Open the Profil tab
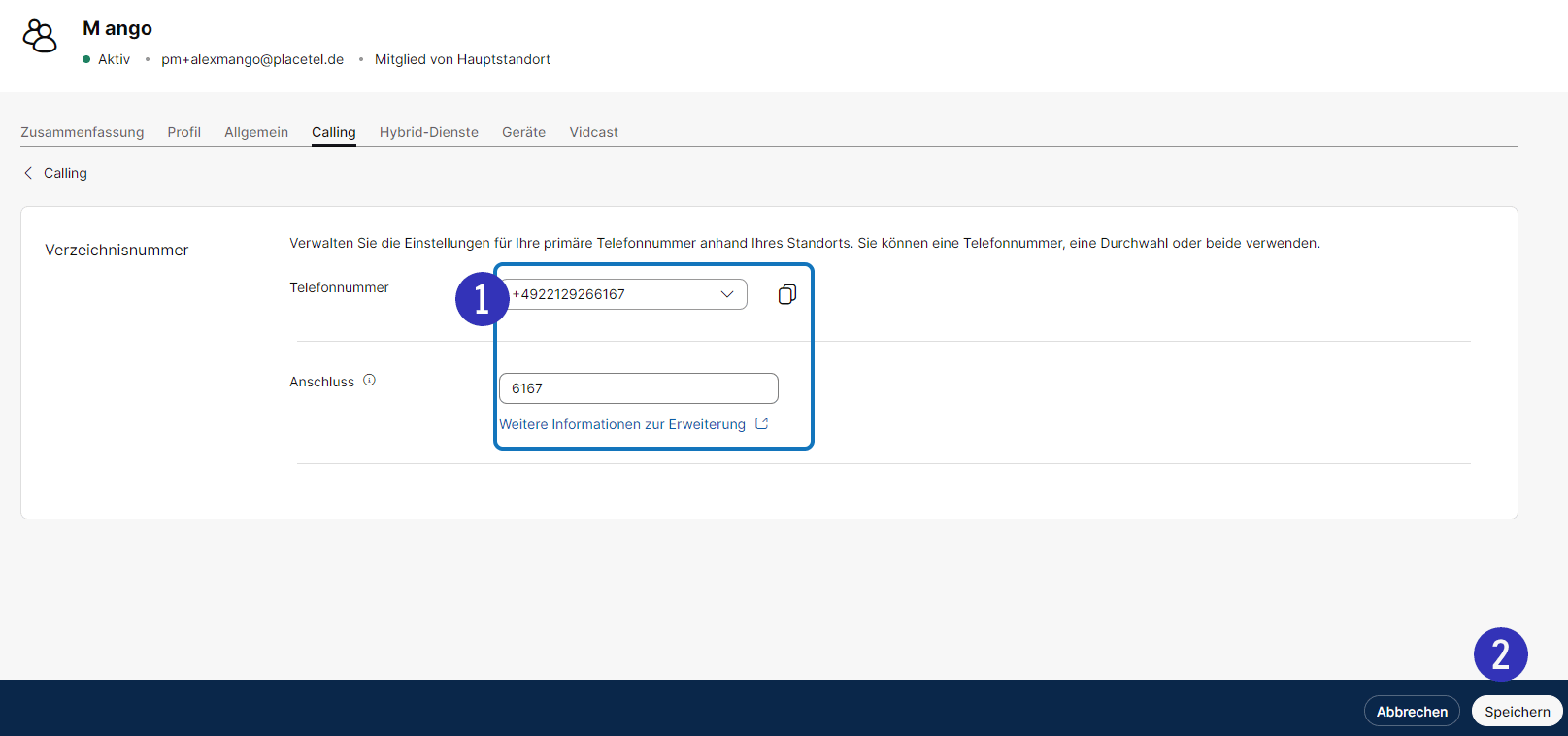Screen dimensions: 1568x736 tap(184, 132)
